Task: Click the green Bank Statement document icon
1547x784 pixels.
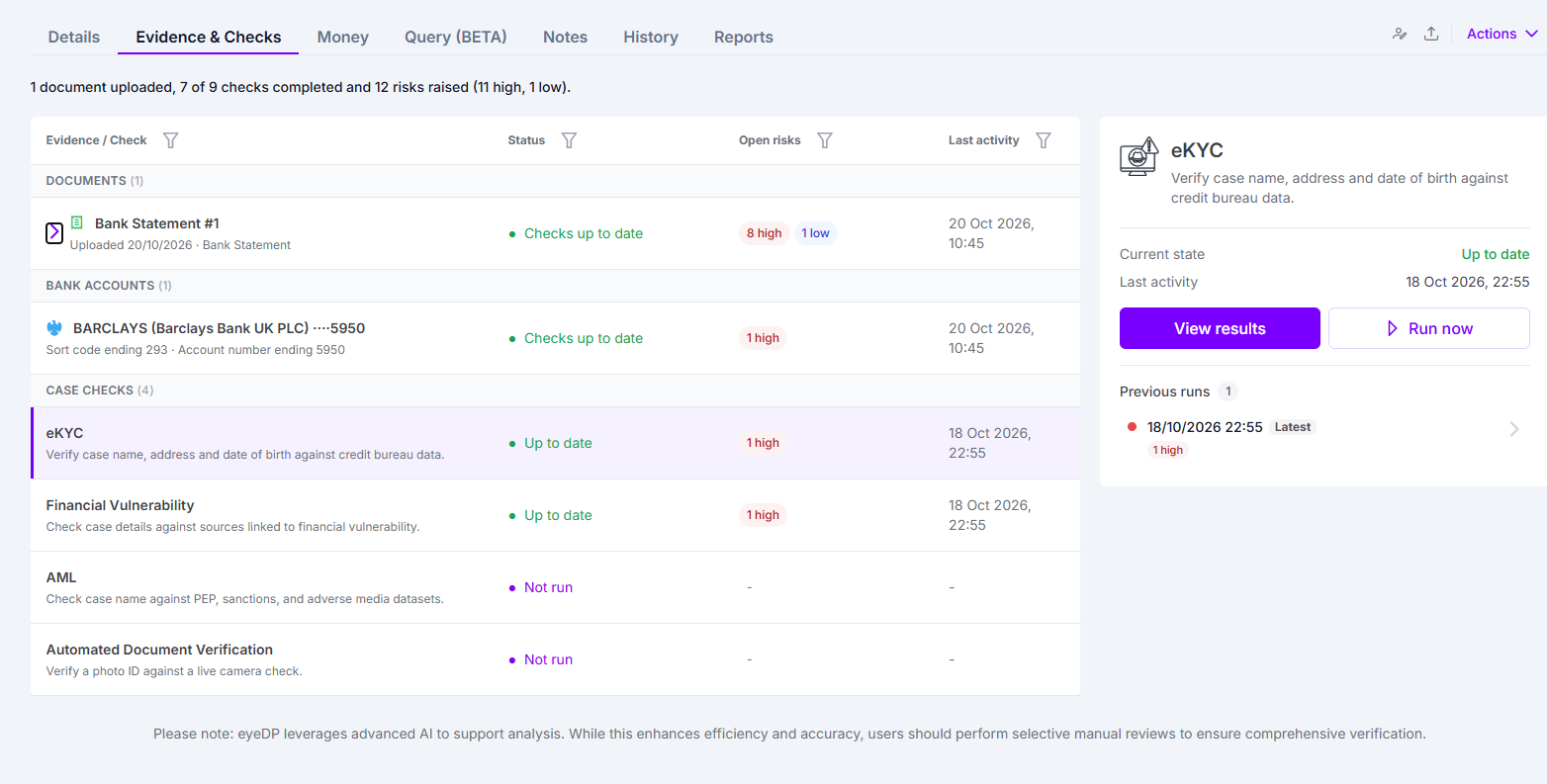Action: tap(77, 222)
